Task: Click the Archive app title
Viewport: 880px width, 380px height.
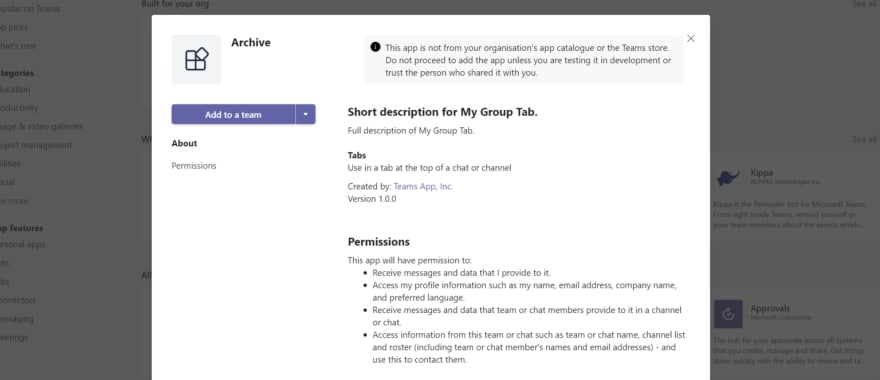Action: [251, 43]
